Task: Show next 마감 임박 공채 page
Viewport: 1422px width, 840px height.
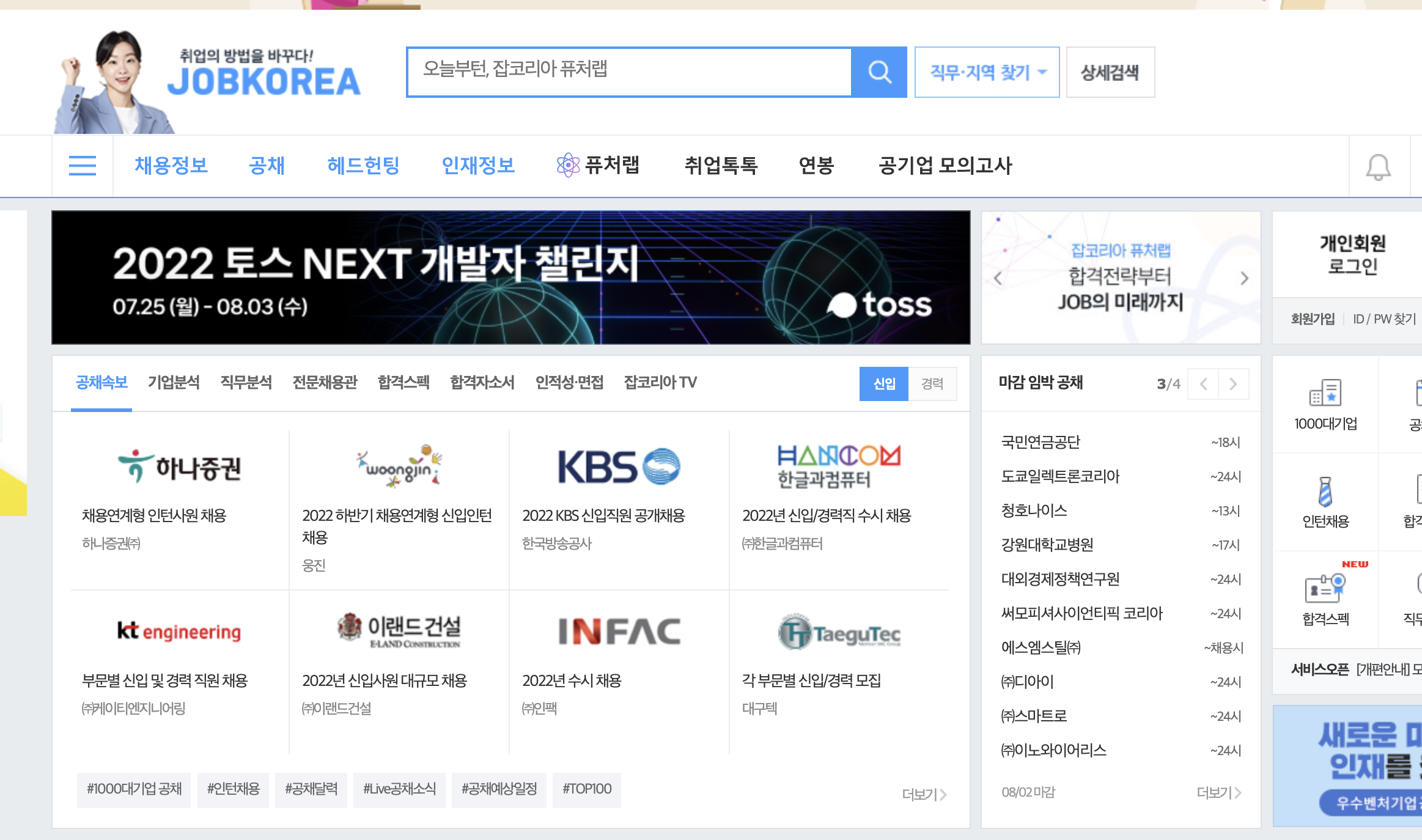Action: (x=1233, y=383)
